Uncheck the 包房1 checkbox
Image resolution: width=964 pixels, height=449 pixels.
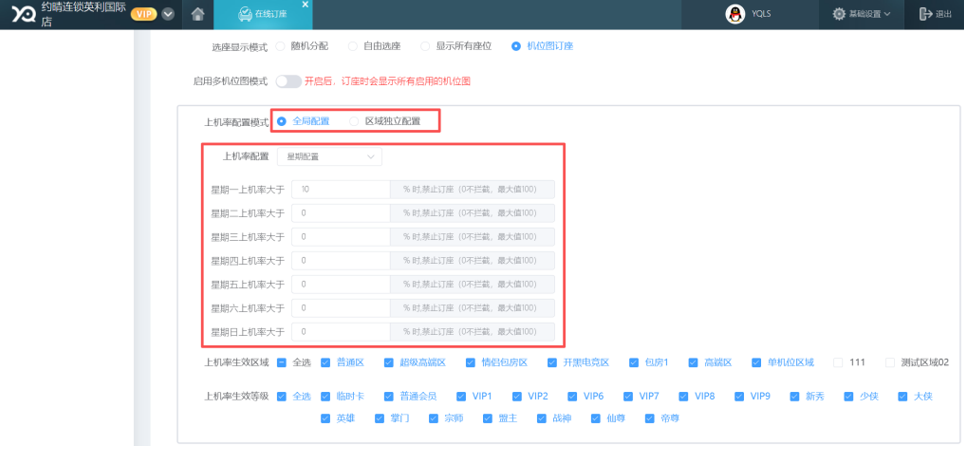point(634,362)
